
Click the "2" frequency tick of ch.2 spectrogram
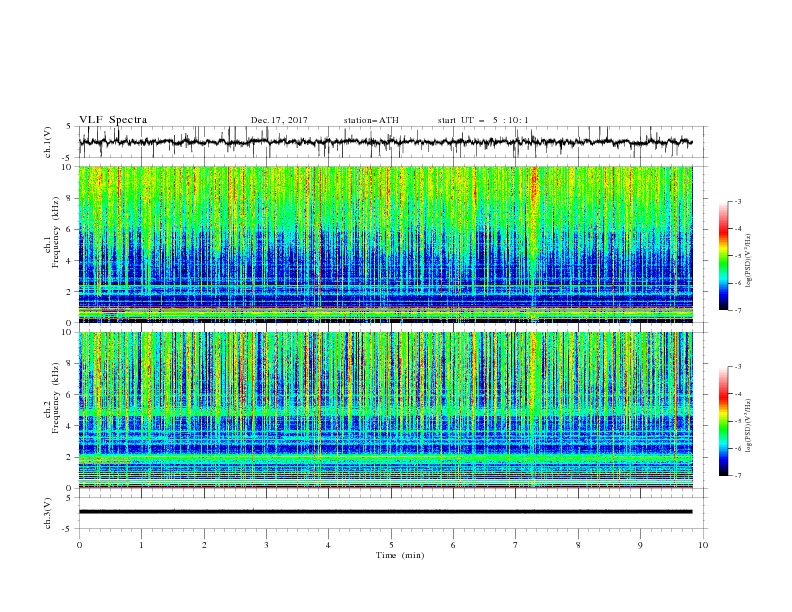(x=70, y=457)
